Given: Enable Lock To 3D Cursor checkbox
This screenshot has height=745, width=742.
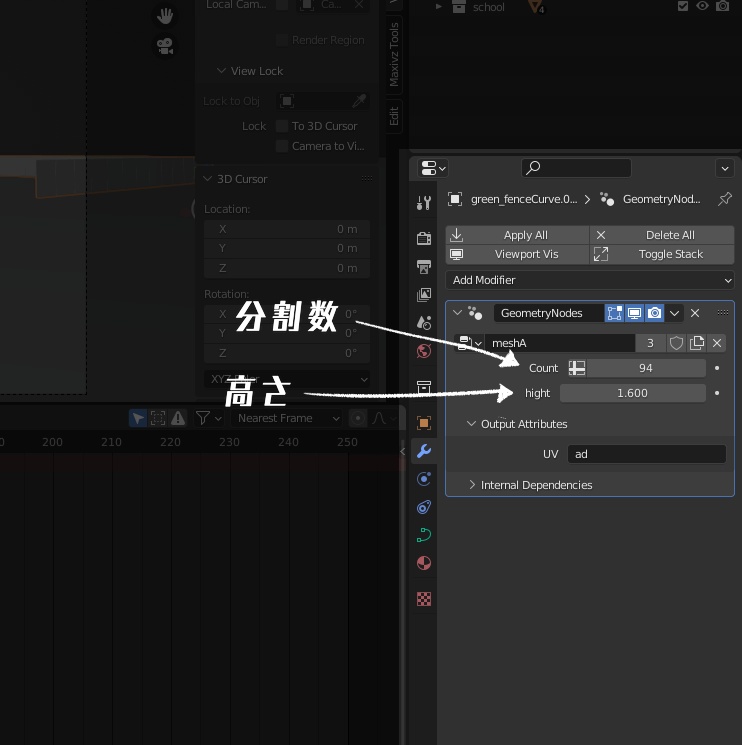Looking at the screenshot, I should 282,126.
